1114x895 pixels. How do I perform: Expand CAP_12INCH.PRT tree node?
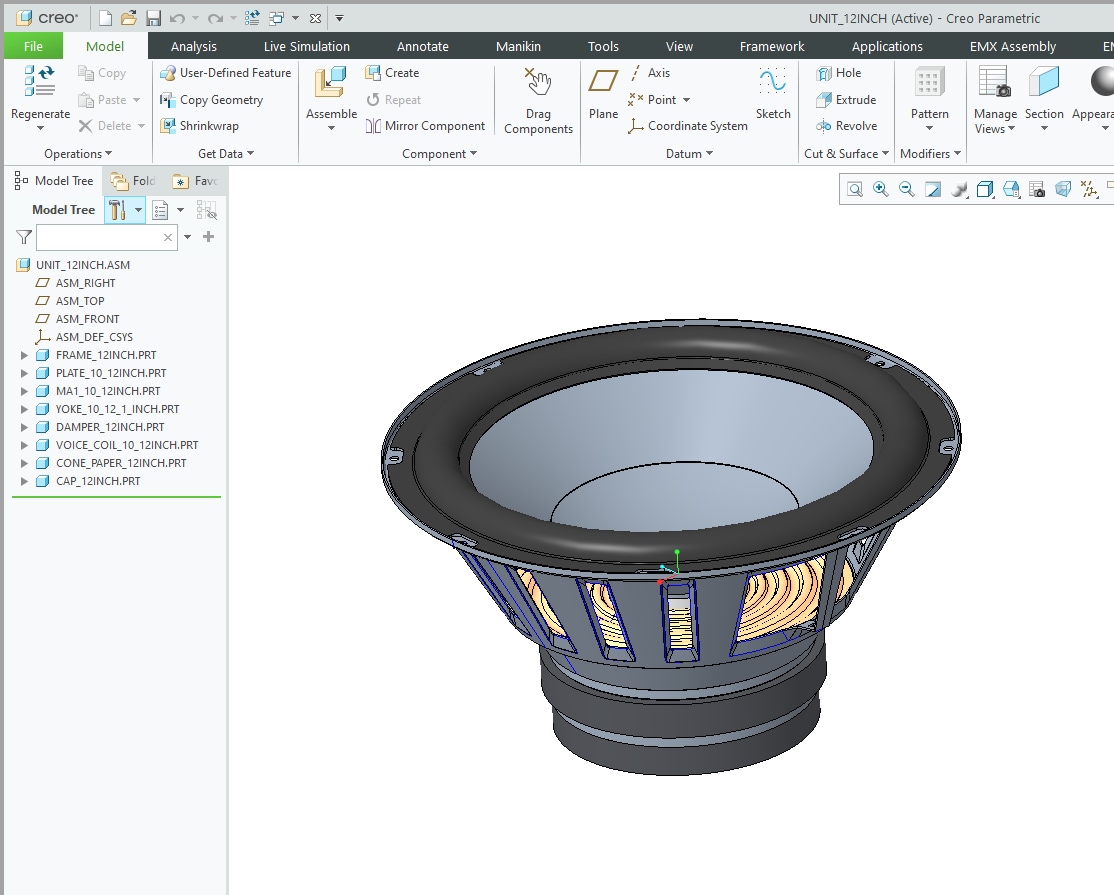click(24, 481)
